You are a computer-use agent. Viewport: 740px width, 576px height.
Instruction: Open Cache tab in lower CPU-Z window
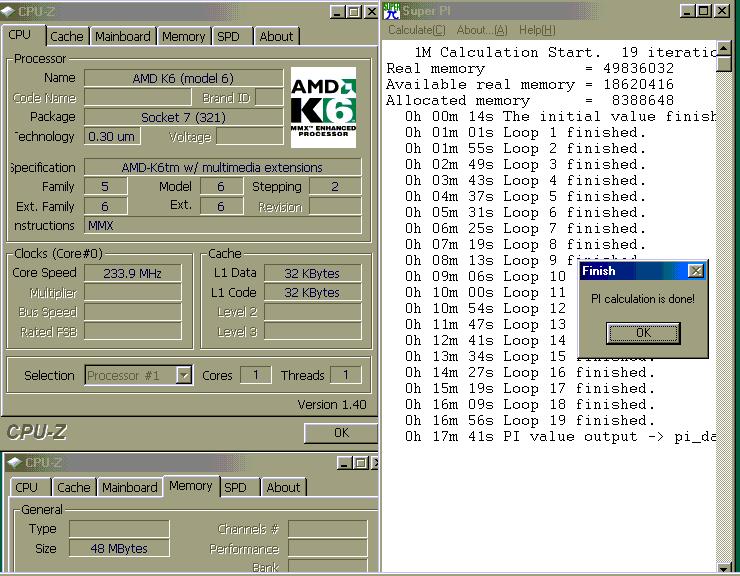click(74, 487)
